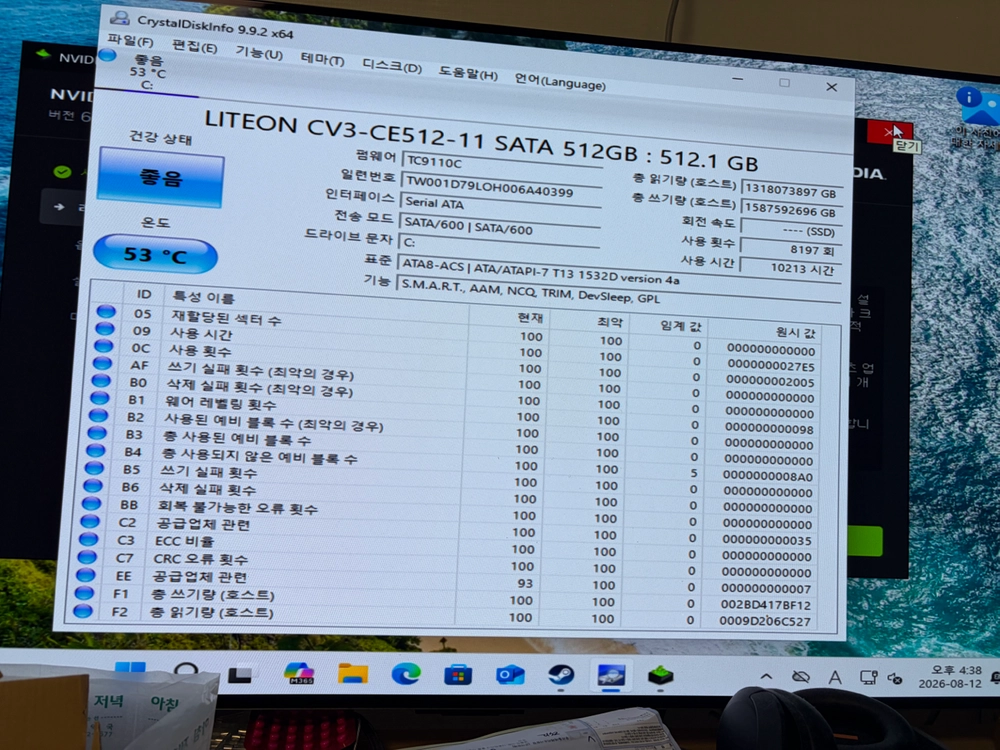The width and height of the screenshot is (1000, 750).
Task: Launch Microsoft Edge from the taskbar
Action: [x=406, y=673]
